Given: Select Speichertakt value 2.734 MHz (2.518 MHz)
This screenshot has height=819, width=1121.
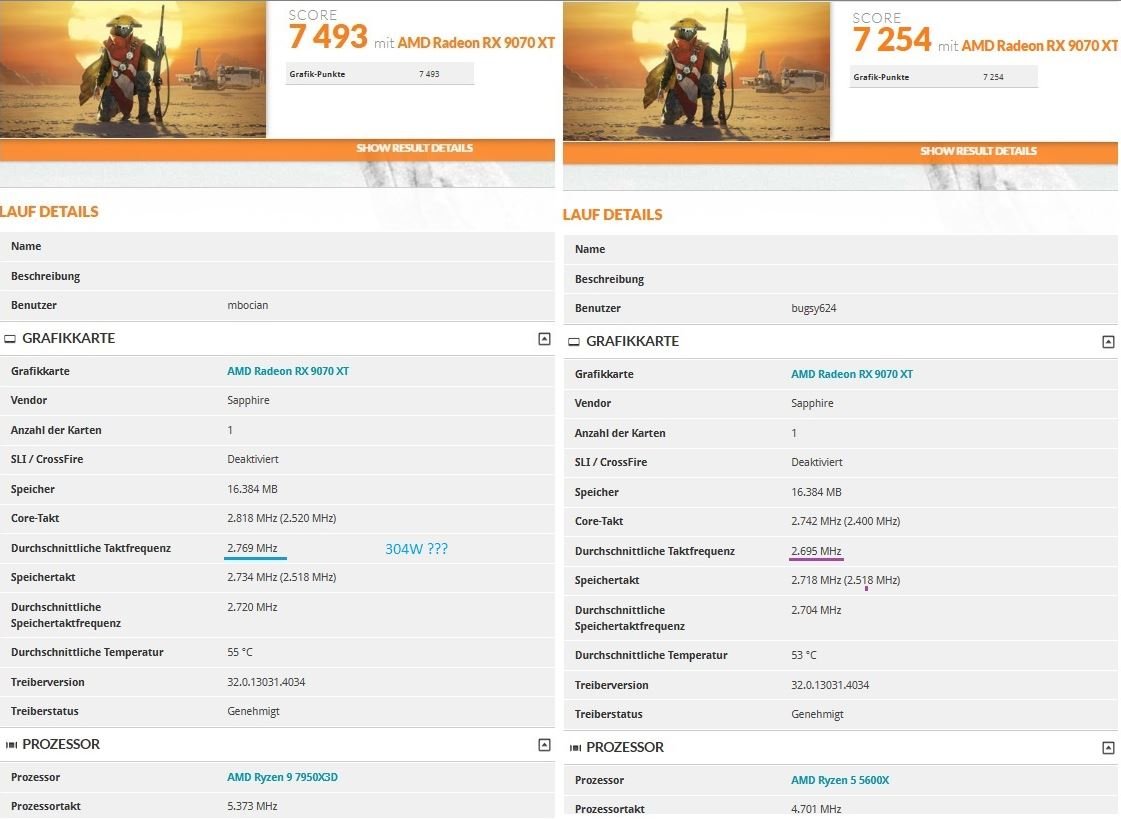Looking at the screenshot, I should pos(282,577).
